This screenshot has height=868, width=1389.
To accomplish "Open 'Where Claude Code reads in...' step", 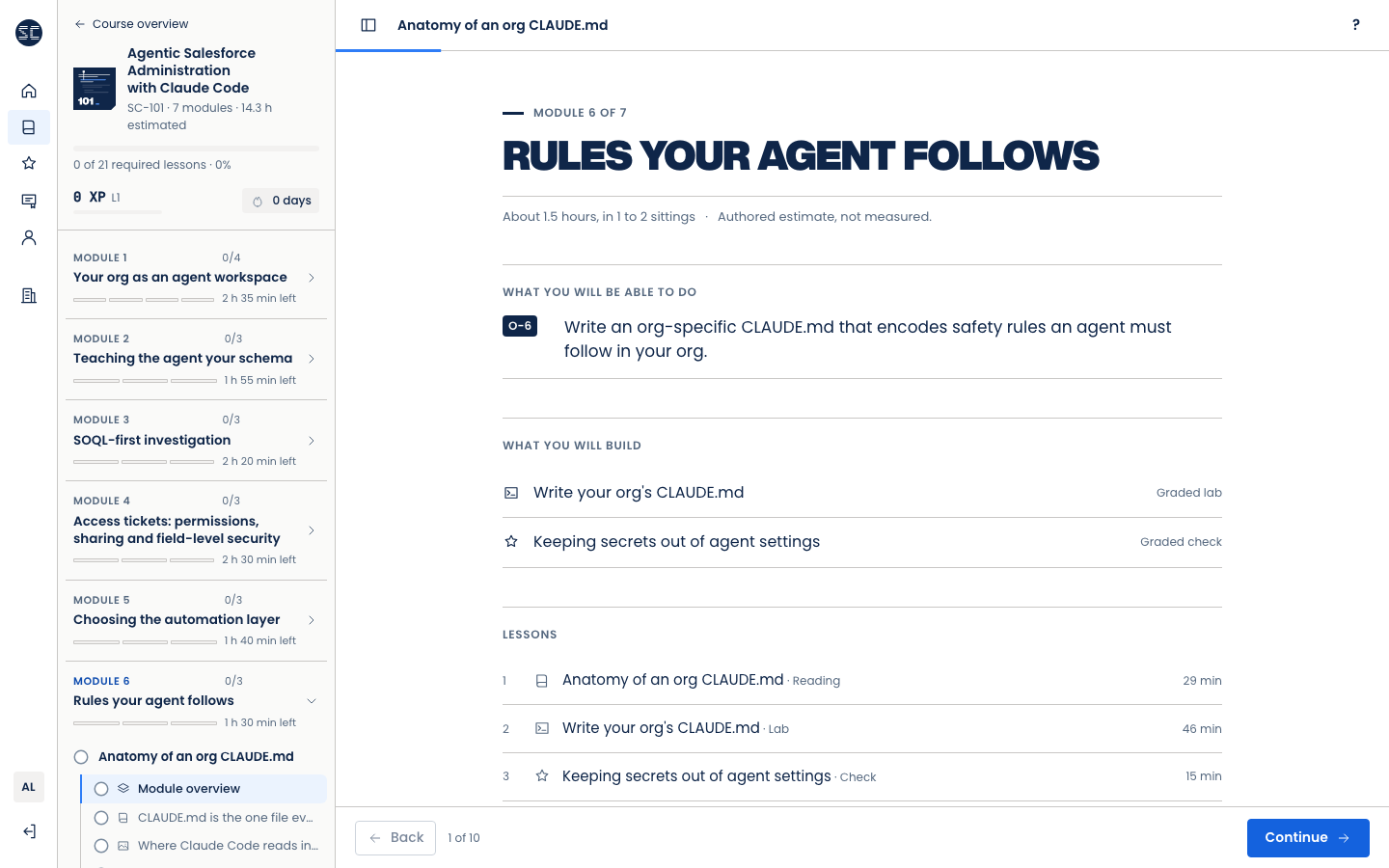I will tap(204, 846).
